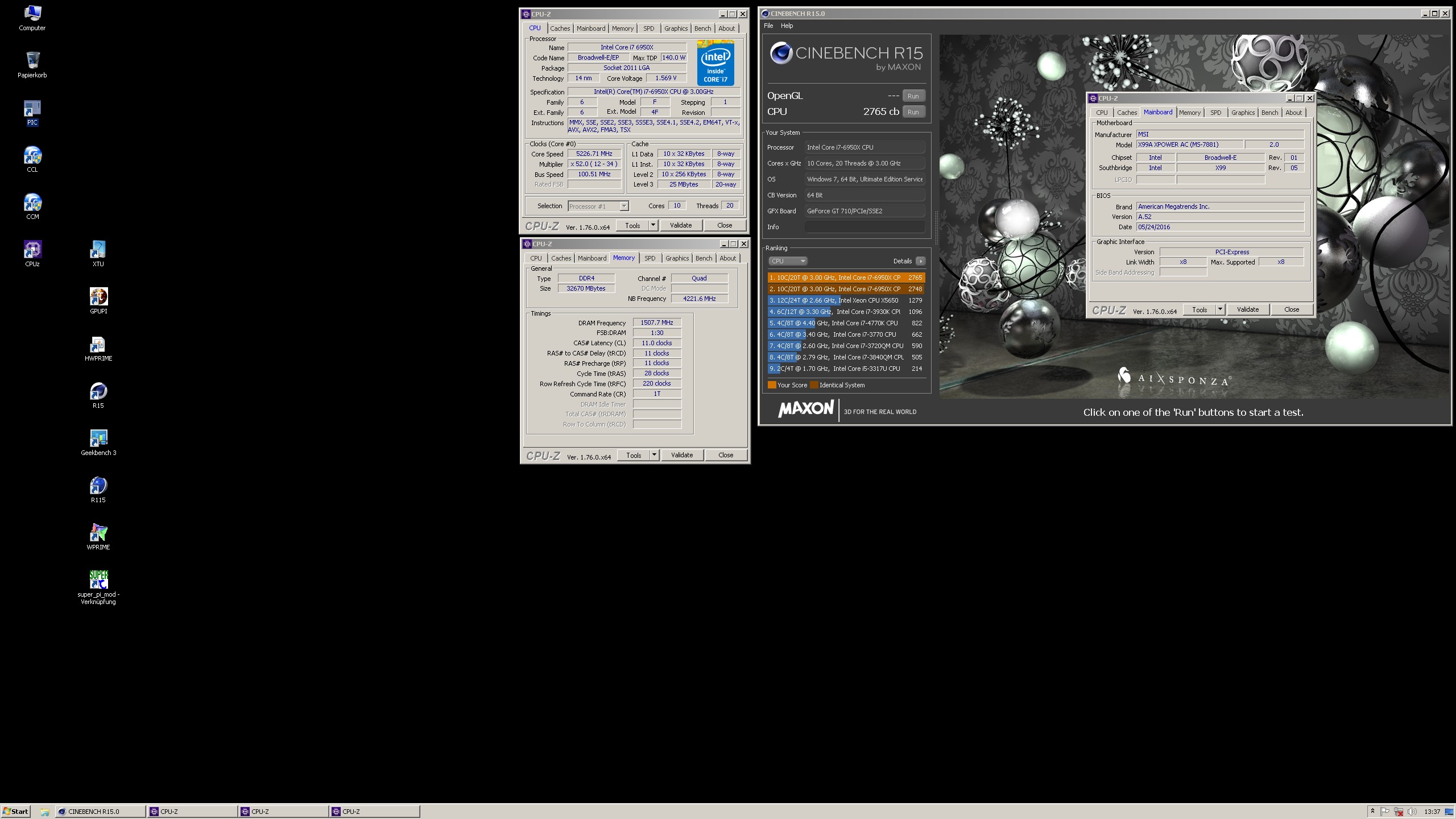The height and width of the screenshot is (819, 1456).
Task: Run the OpenGL benchmark
Action: point(913,96)
